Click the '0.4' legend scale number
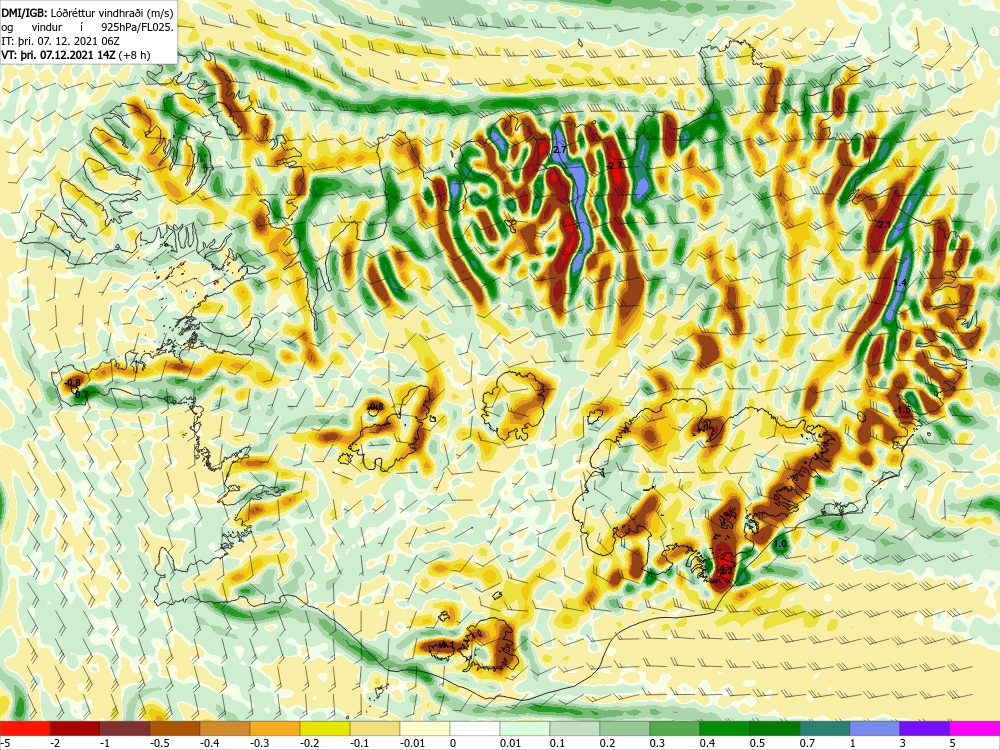This screenshot has width=1000, height=750. pos(708,743)
